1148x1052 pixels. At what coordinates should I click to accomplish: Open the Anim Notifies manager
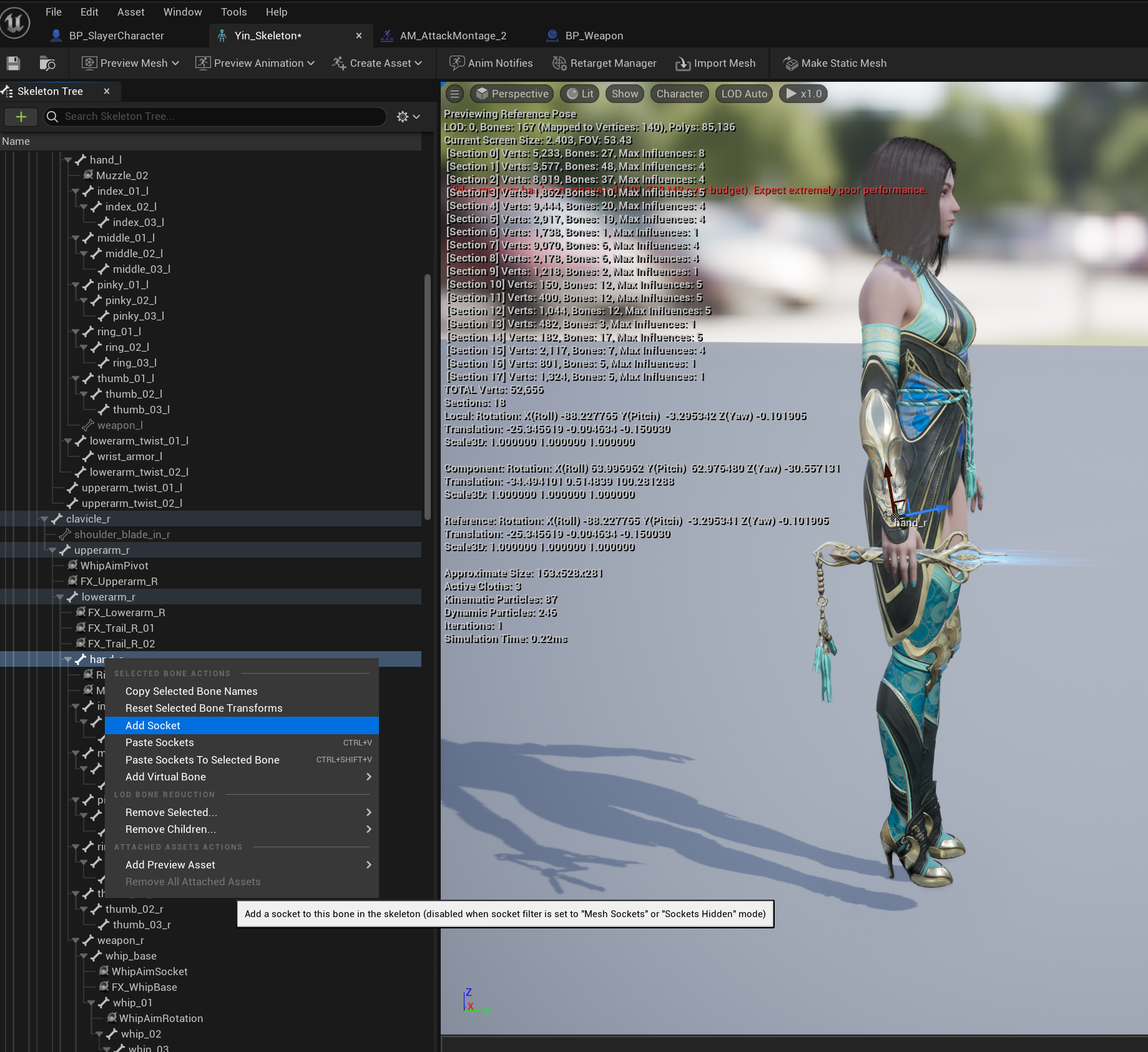[491, 63]
